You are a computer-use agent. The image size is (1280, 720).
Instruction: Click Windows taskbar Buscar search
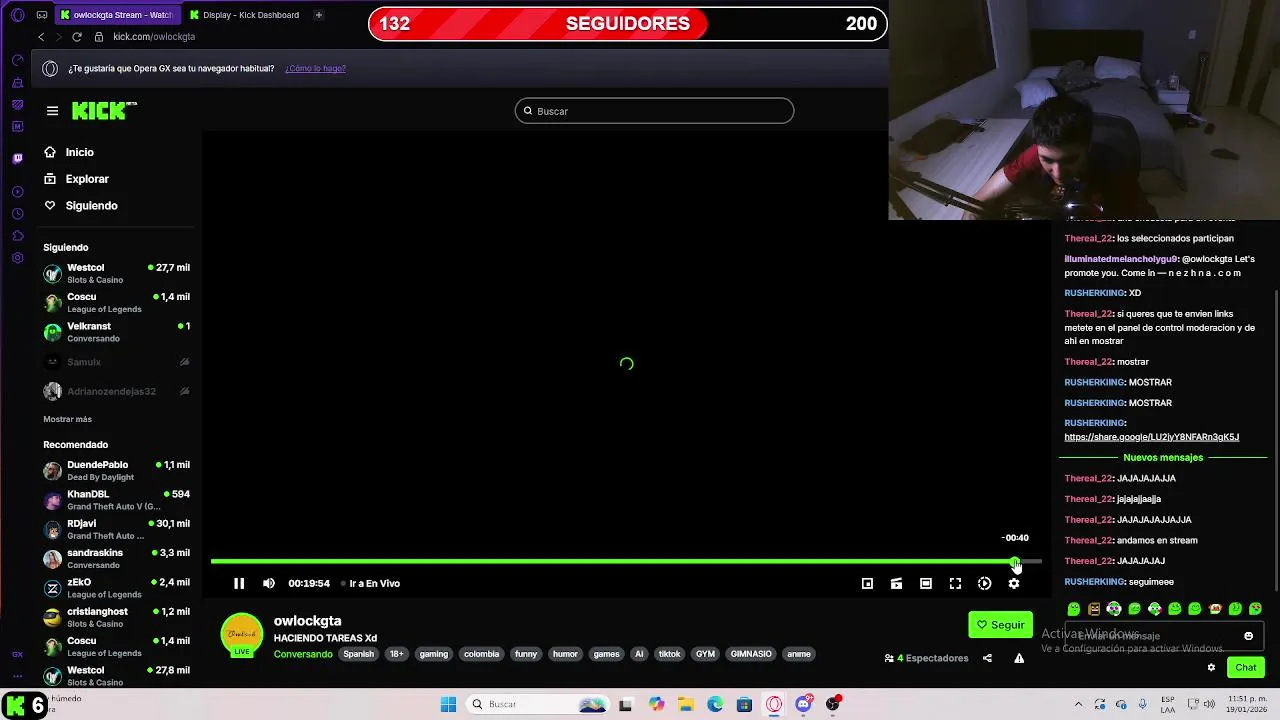pos(540,704)
